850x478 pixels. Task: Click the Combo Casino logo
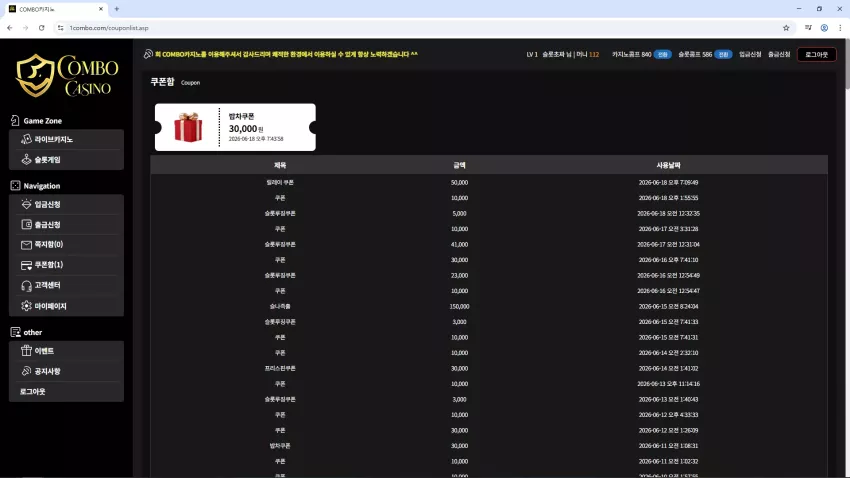(67, 75)
